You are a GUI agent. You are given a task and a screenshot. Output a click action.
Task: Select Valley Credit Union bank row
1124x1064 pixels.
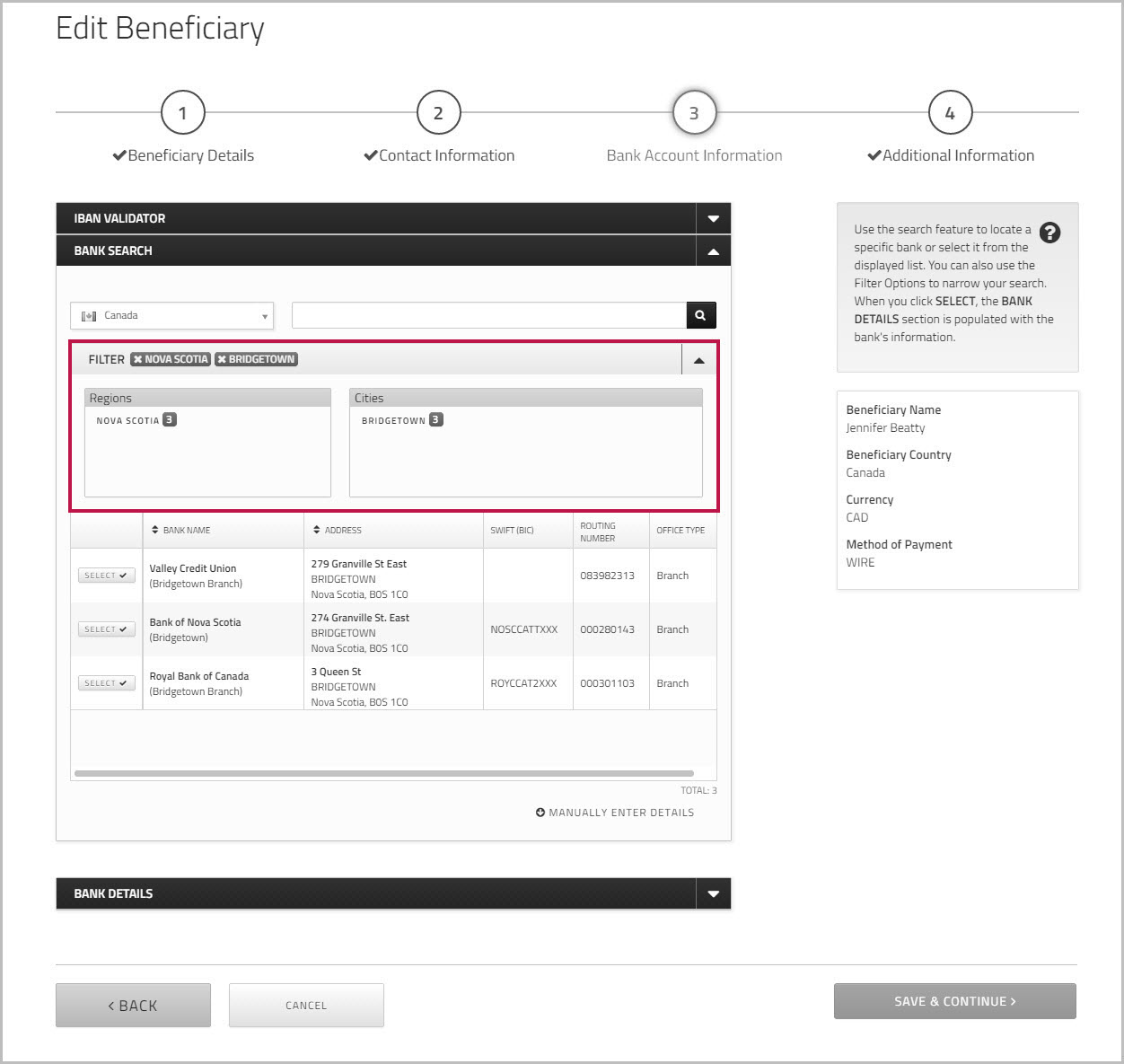[106, 576]
